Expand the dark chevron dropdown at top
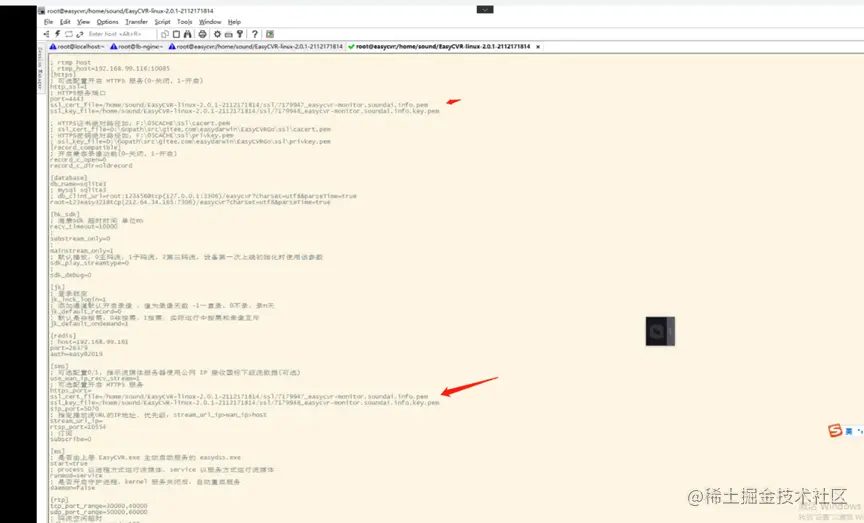This screenshot has height=523, width=864. (485, 9)
